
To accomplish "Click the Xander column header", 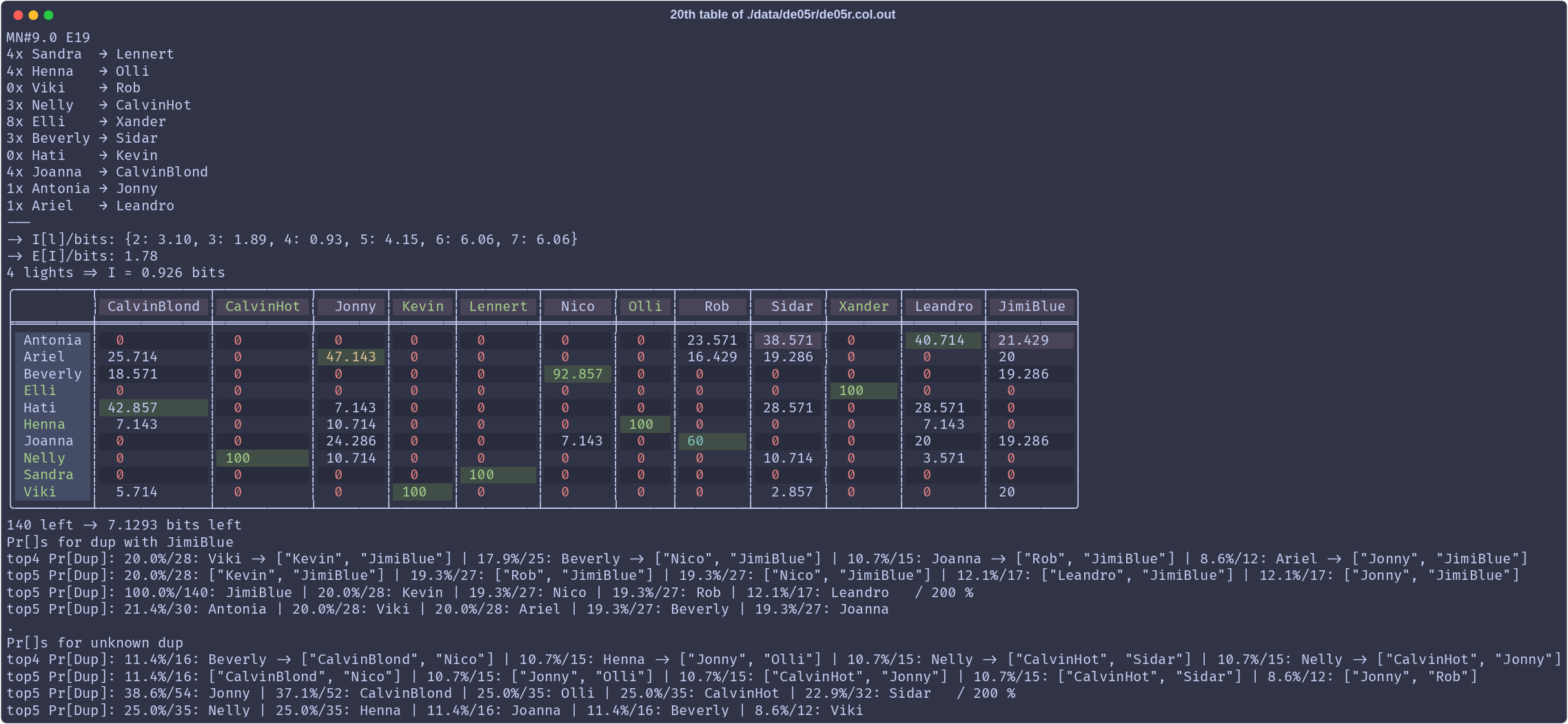I will (863, 307).
